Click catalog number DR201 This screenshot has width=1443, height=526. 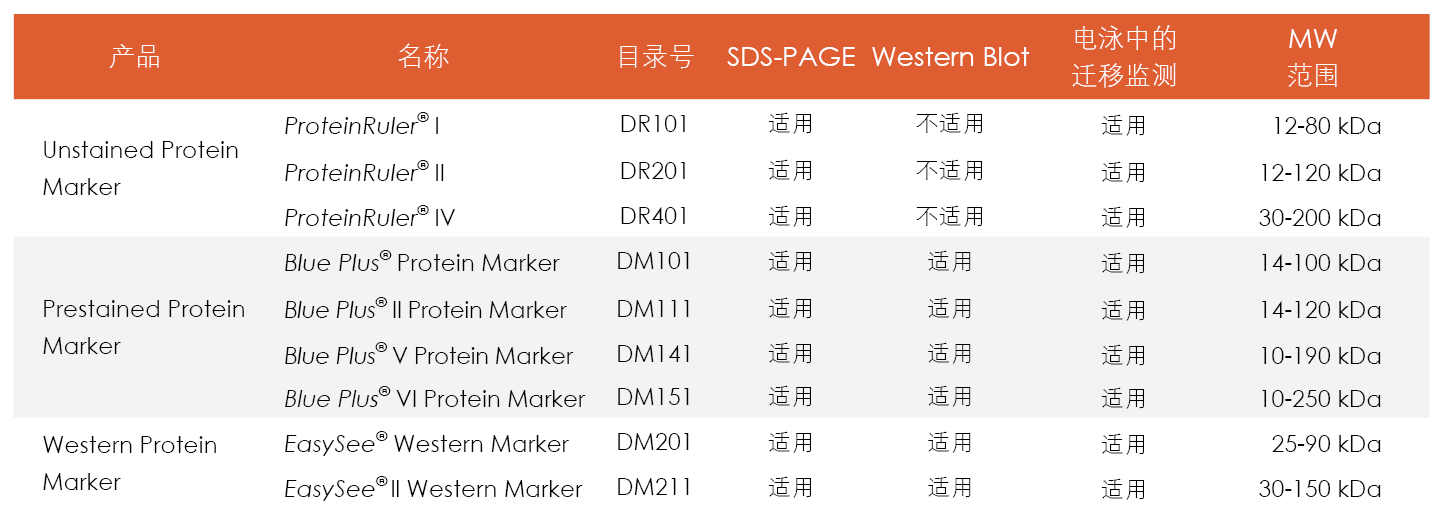[654, 171]
